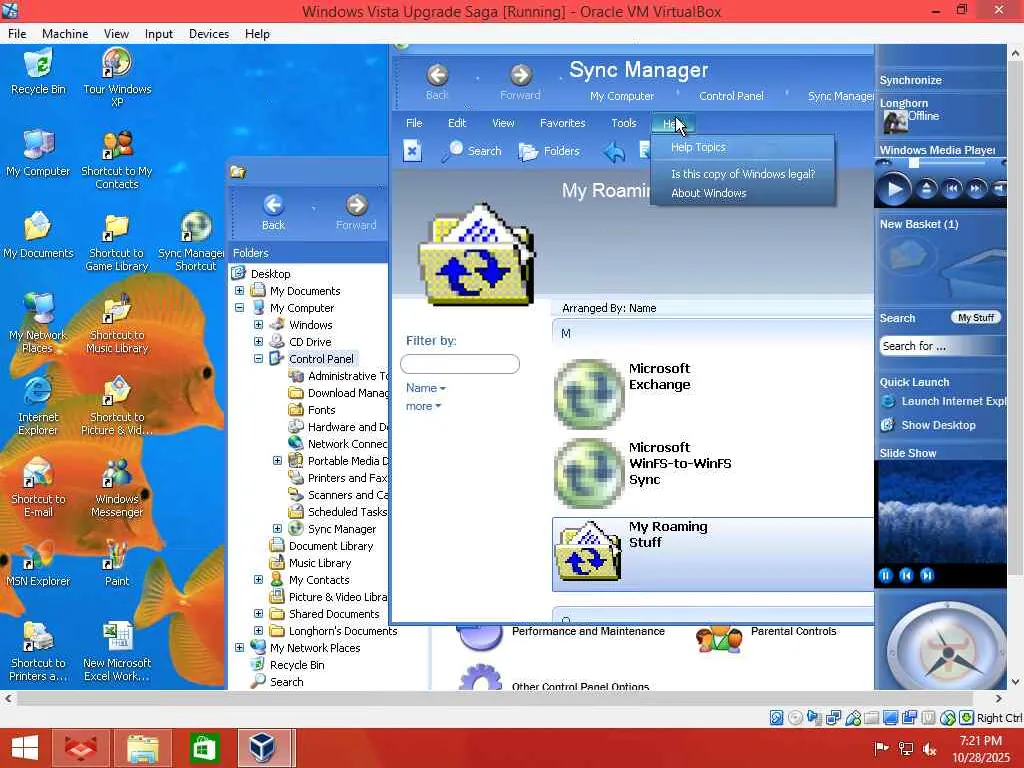The height and width of the screenshot is (768, 1024).
Task: Open more filter dropdown
Action: (x=423, y=406)
